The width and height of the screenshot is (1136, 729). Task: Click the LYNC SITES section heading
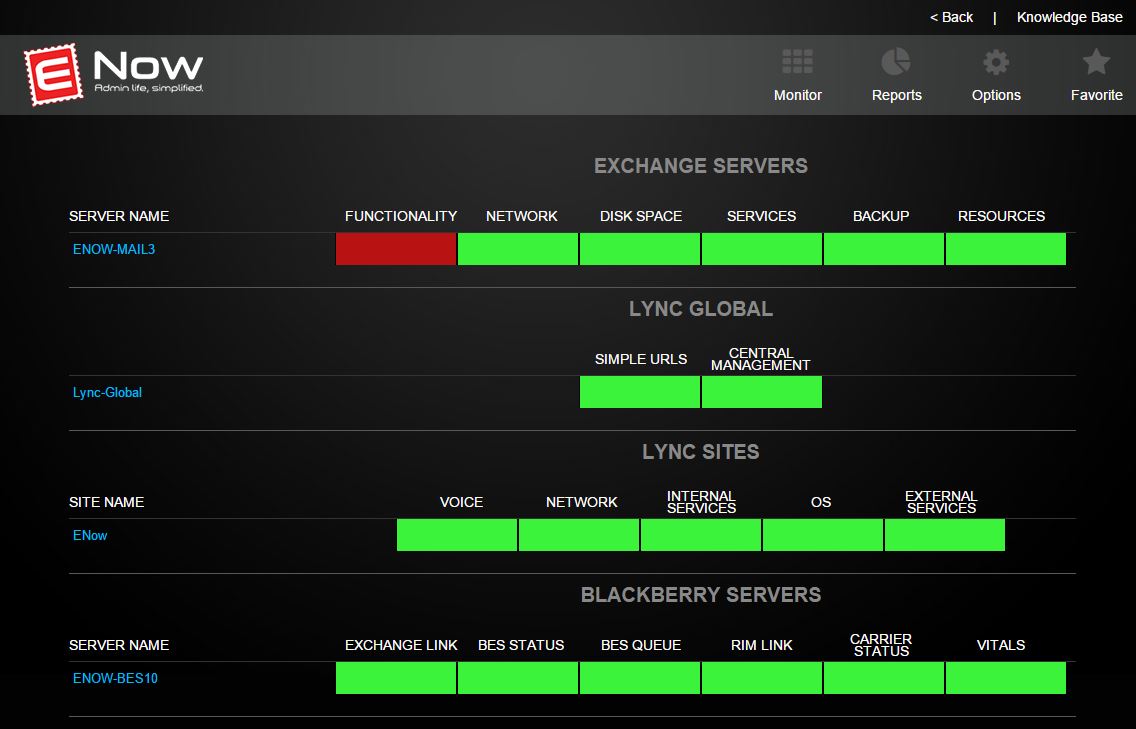[x=701, y=451]
